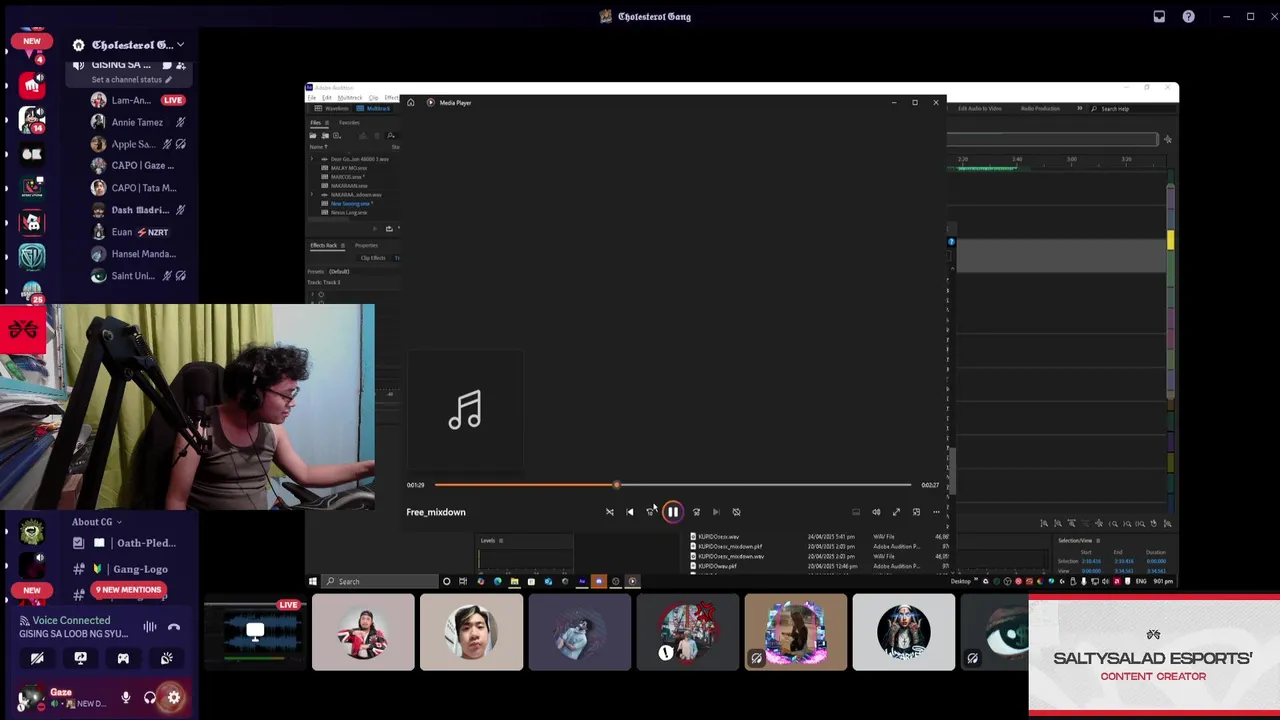Mute the Discord microphone
This screenshot has width=1280, height=720.
[x=126, y=698]
